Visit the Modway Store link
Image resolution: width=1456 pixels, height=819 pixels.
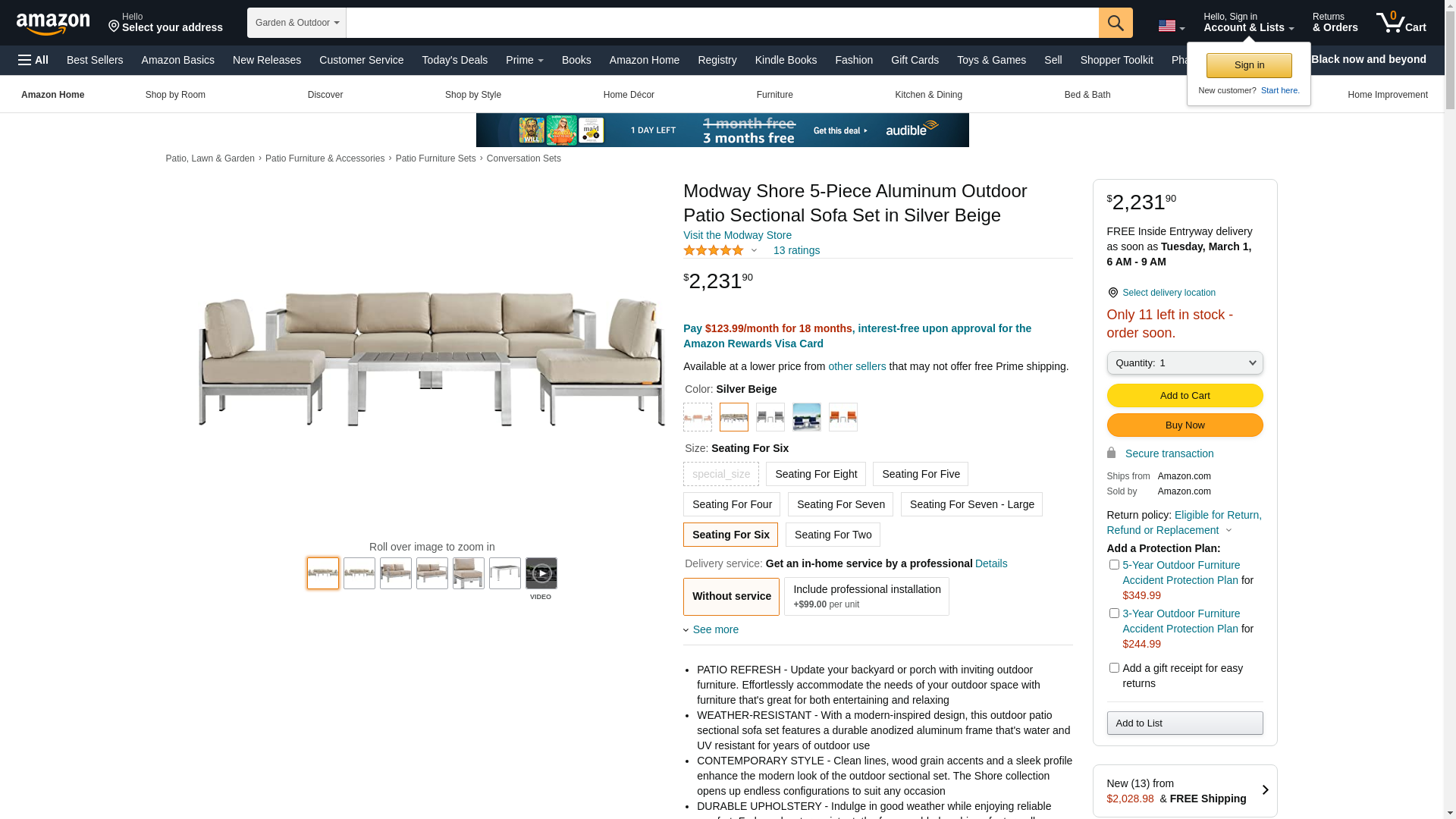click(x=737, y=235)
